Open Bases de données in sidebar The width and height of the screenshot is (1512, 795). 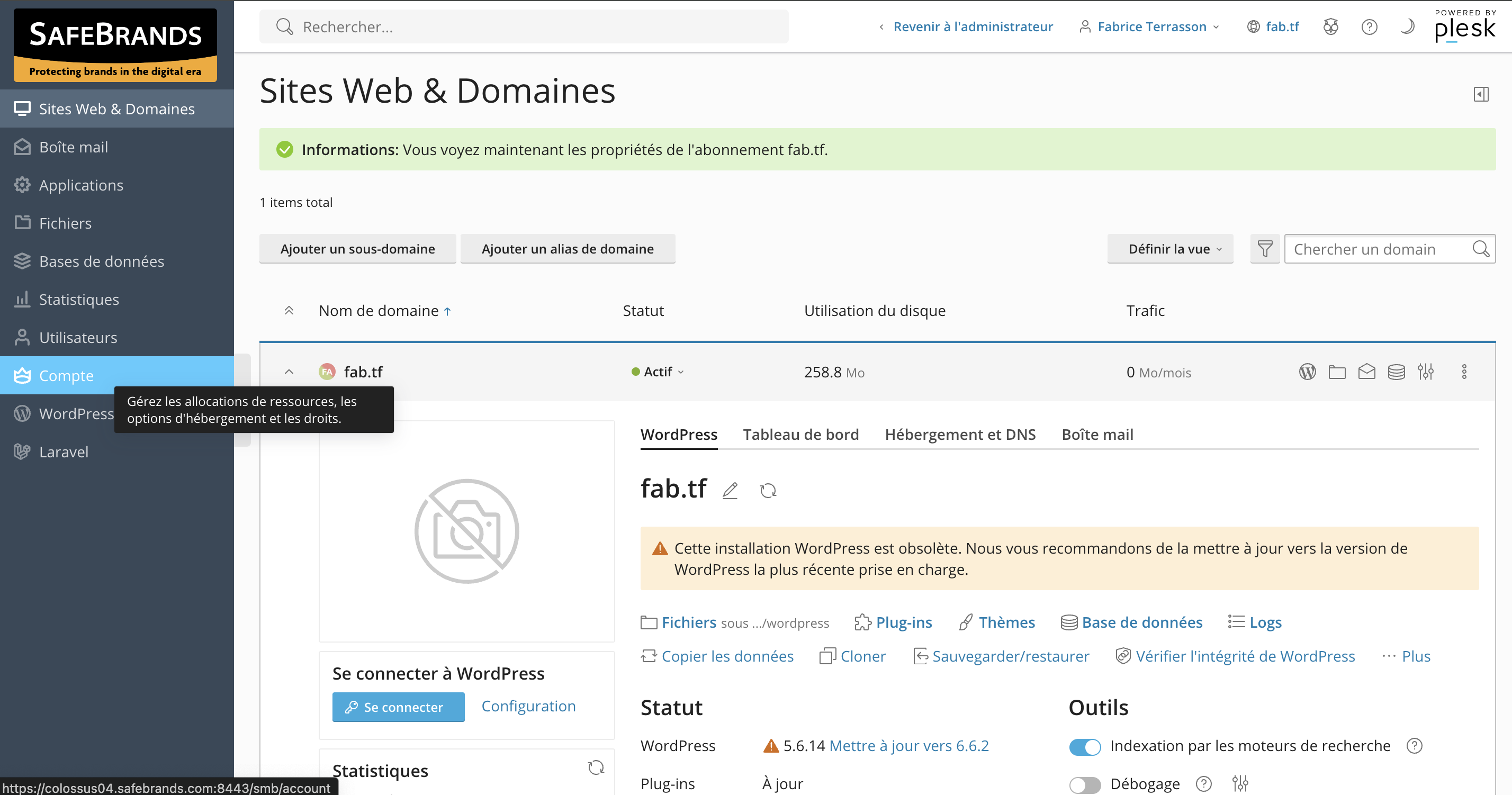click(x=117, y=261)
